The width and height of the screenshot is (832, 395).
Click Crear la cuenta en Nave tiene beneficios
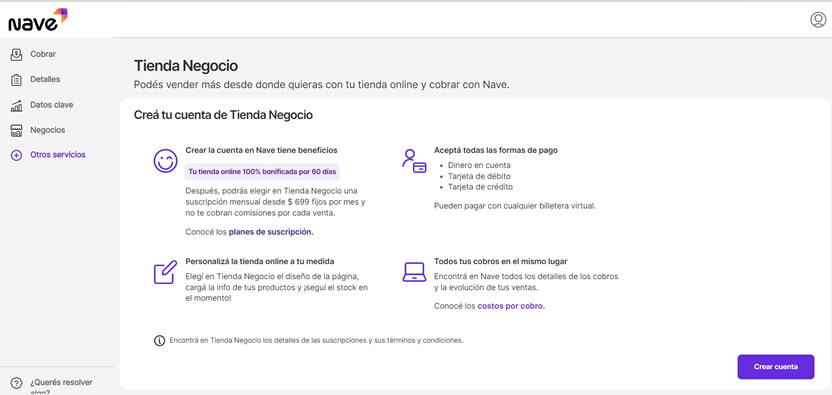click(261, 150)
